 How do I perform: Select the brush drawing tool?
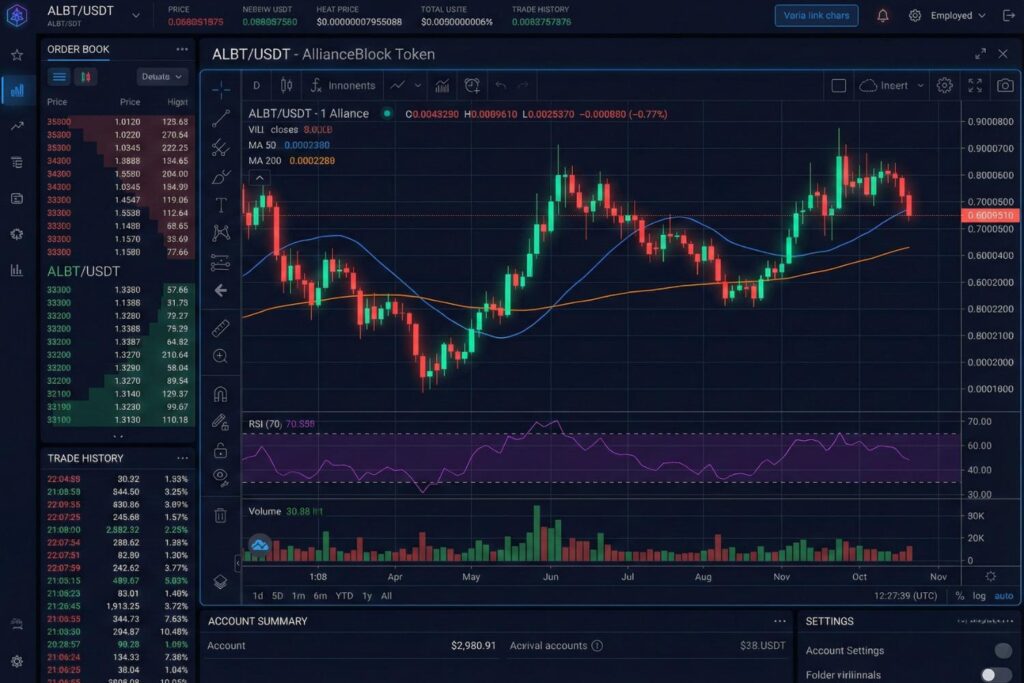coord(221,176)
